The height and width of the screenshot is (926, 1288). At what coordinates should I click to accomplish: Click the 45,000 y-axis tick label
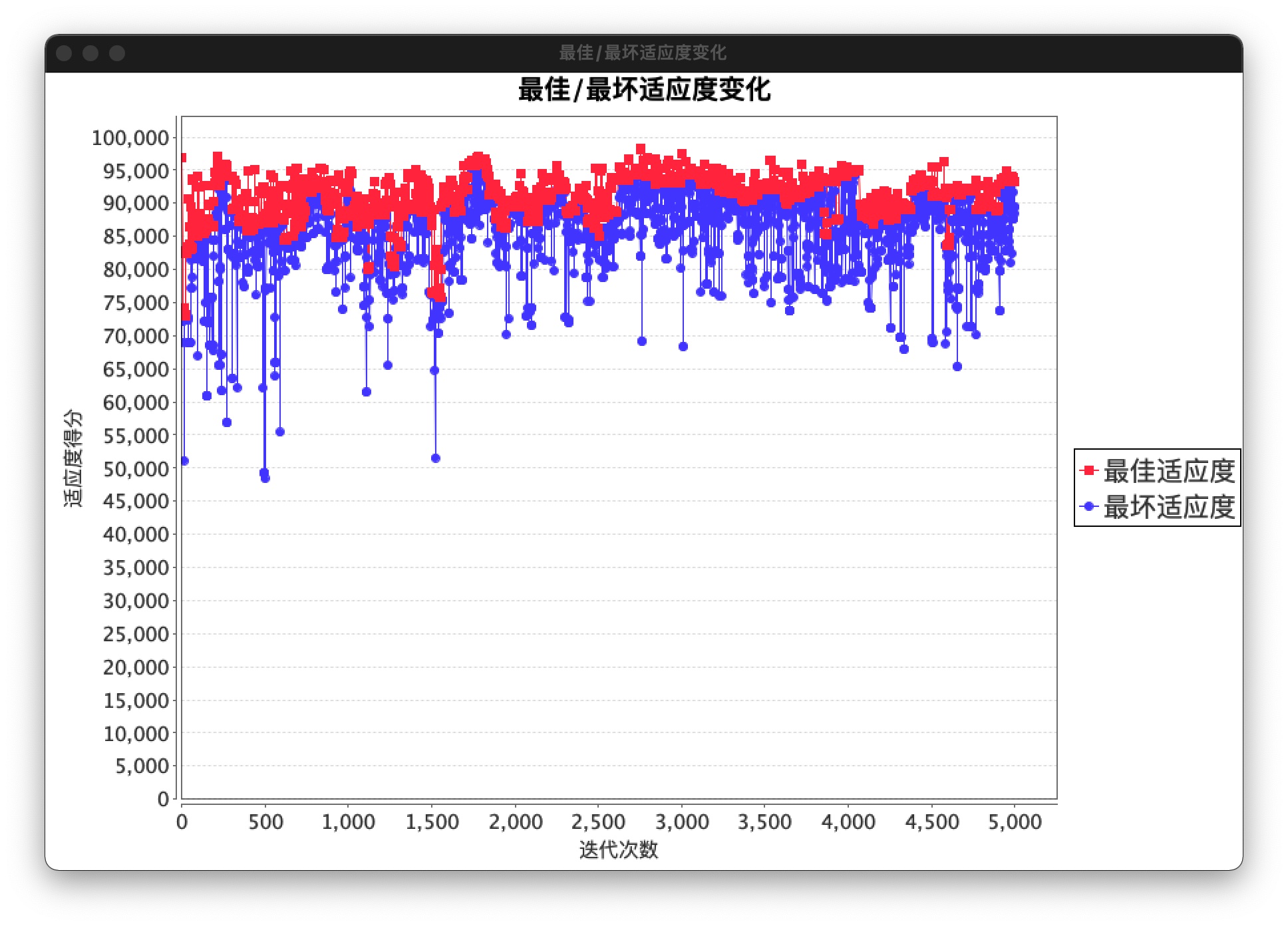click(x=136, y=501)
